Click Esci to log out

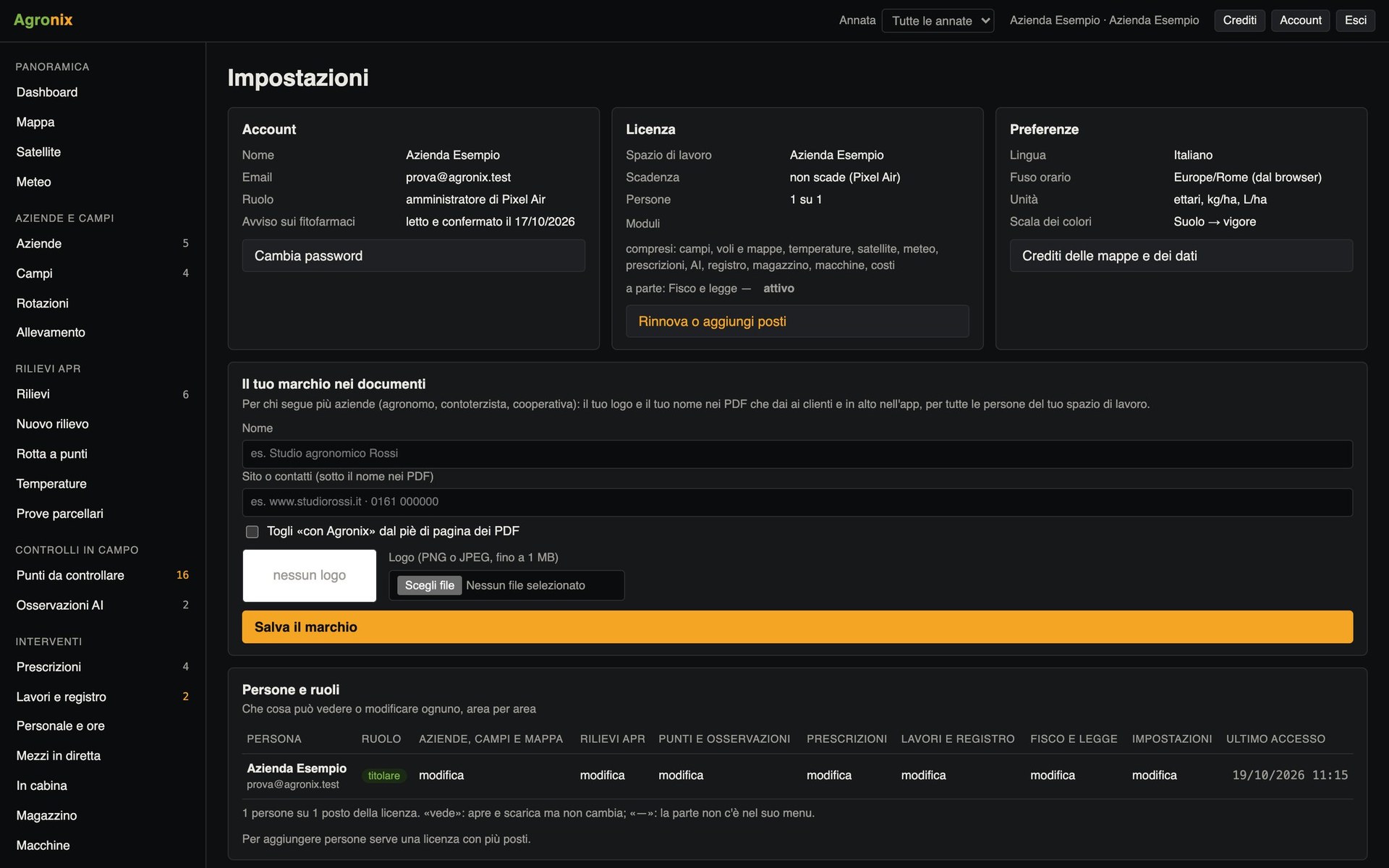click(x=1355, y=20)
